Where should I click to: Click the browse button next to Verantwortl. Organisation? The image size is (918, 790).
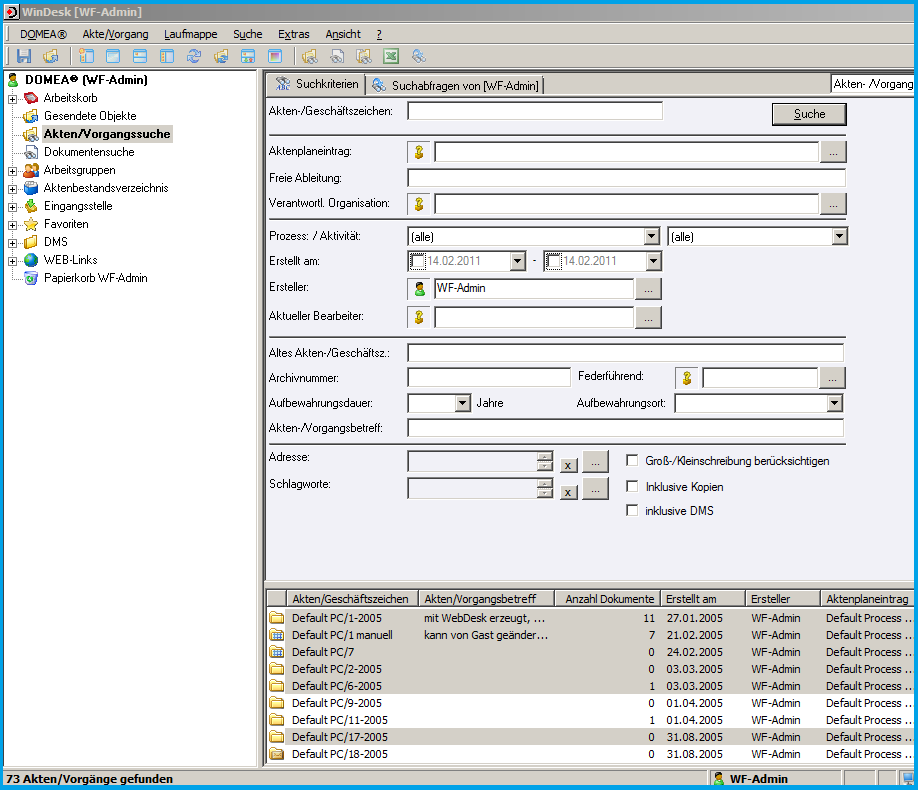(833, 204)
